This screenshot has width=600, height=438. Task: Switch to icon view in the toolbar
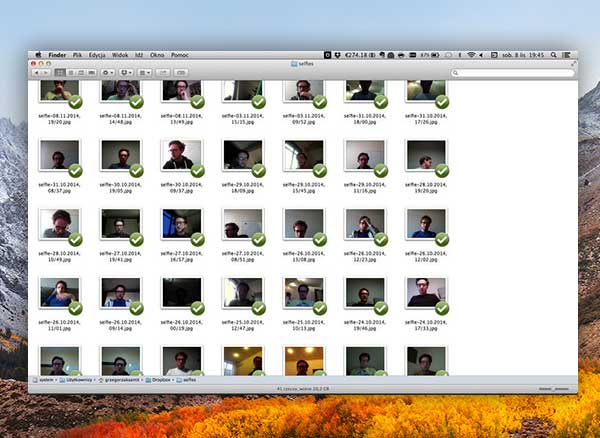(x=60, y=73)
